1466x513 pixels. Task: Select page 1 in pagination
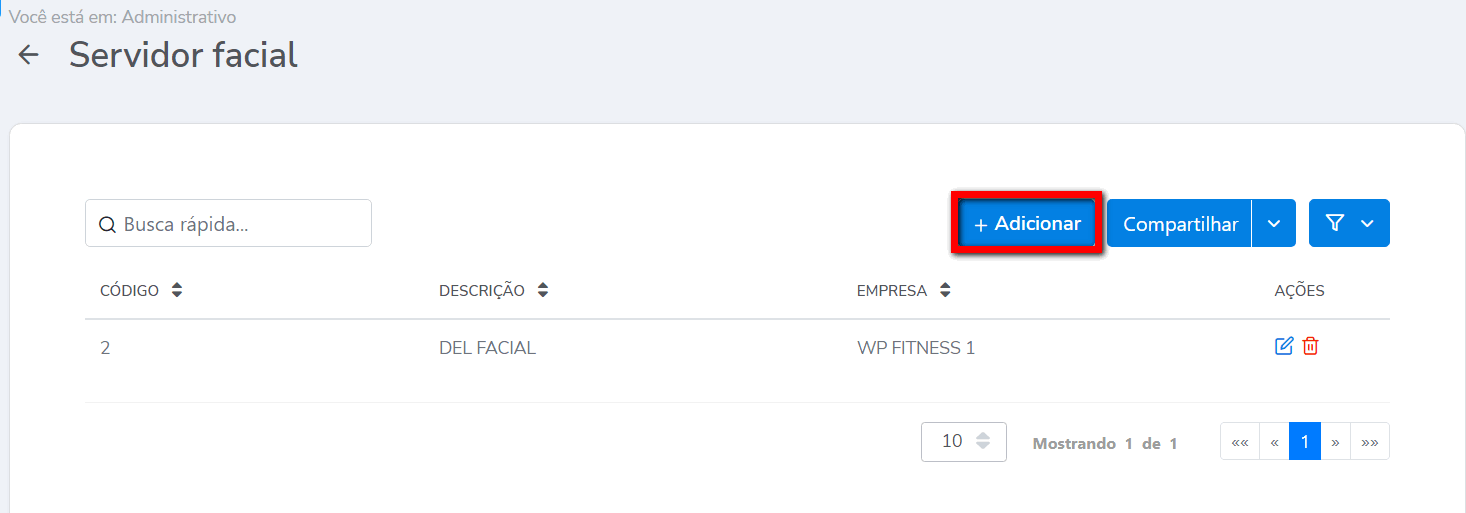coord(1305,441)
